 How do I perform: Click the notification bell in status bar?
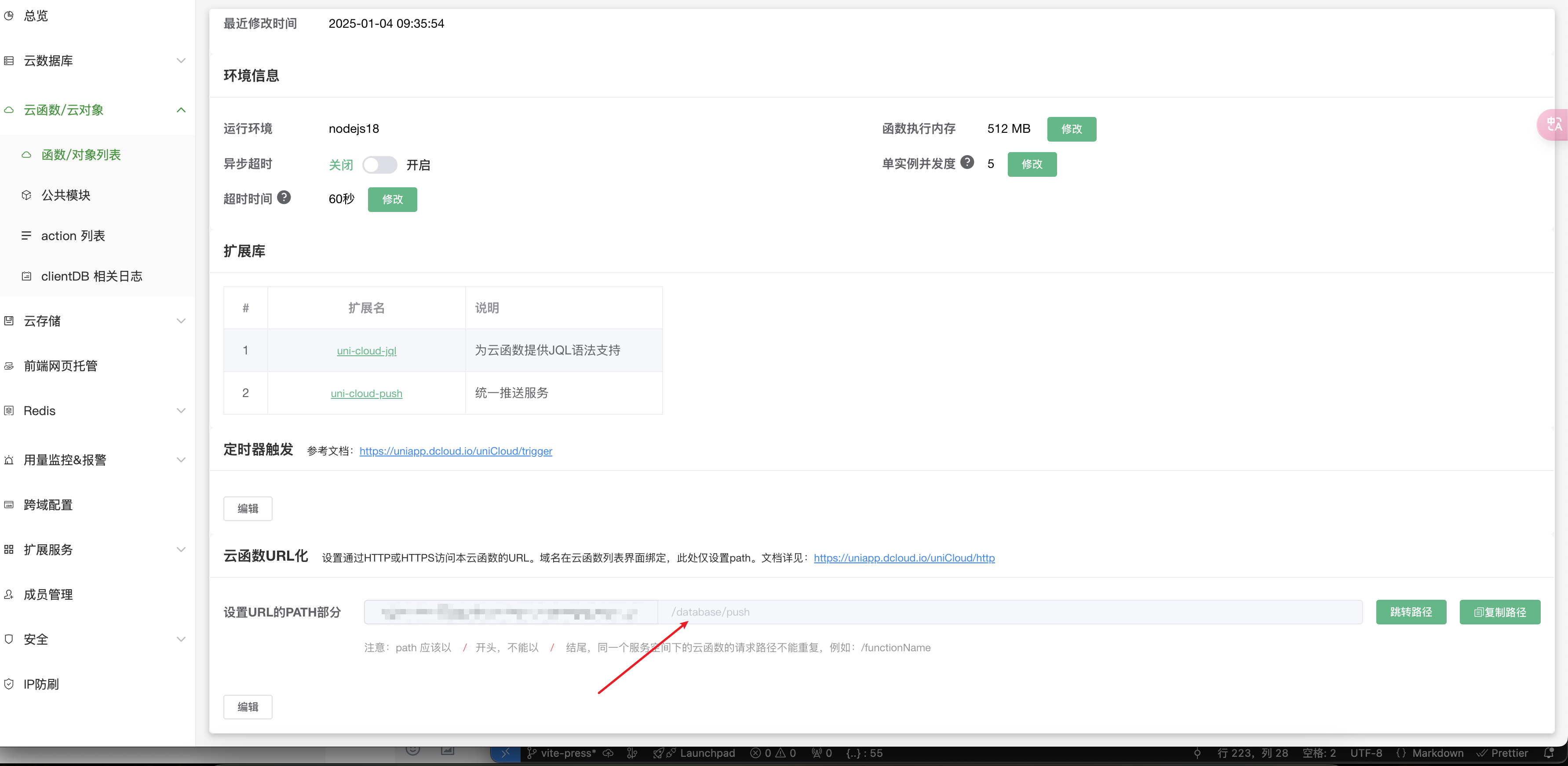[x=1549, y=753]
